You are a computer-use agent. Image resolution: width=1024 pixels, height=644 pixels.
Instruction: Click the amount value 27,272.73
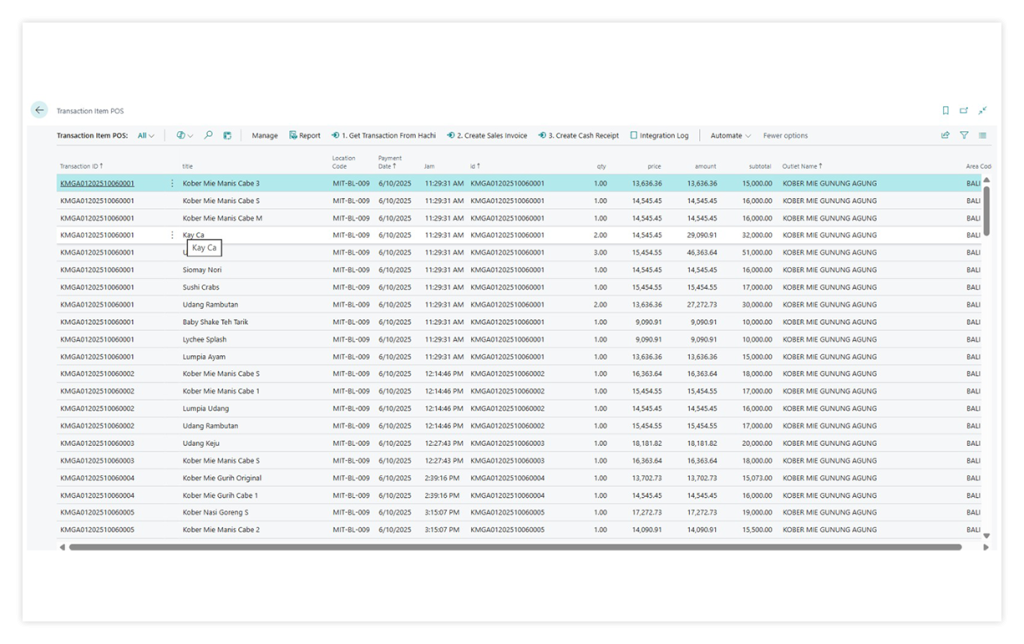coord(702,304)
